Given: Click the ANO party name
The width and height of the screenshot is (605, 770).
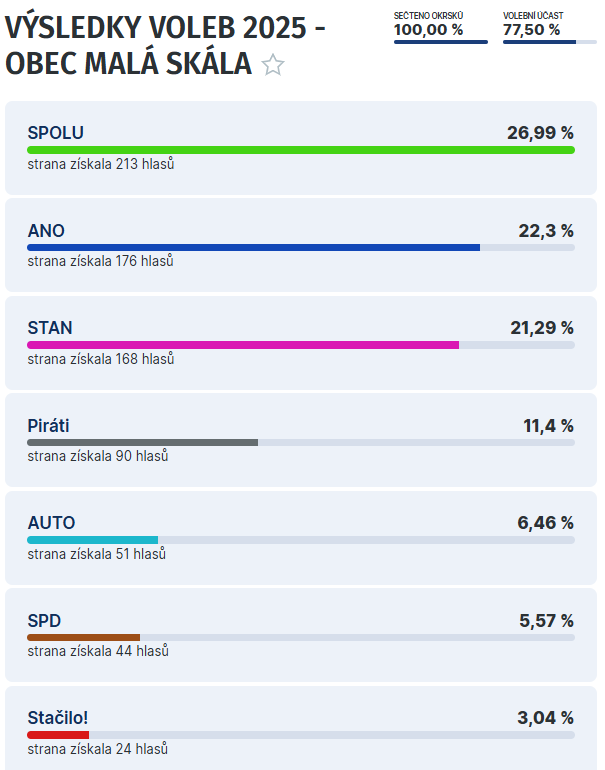Looking at the screenshot, I should [x=46, y=231].
